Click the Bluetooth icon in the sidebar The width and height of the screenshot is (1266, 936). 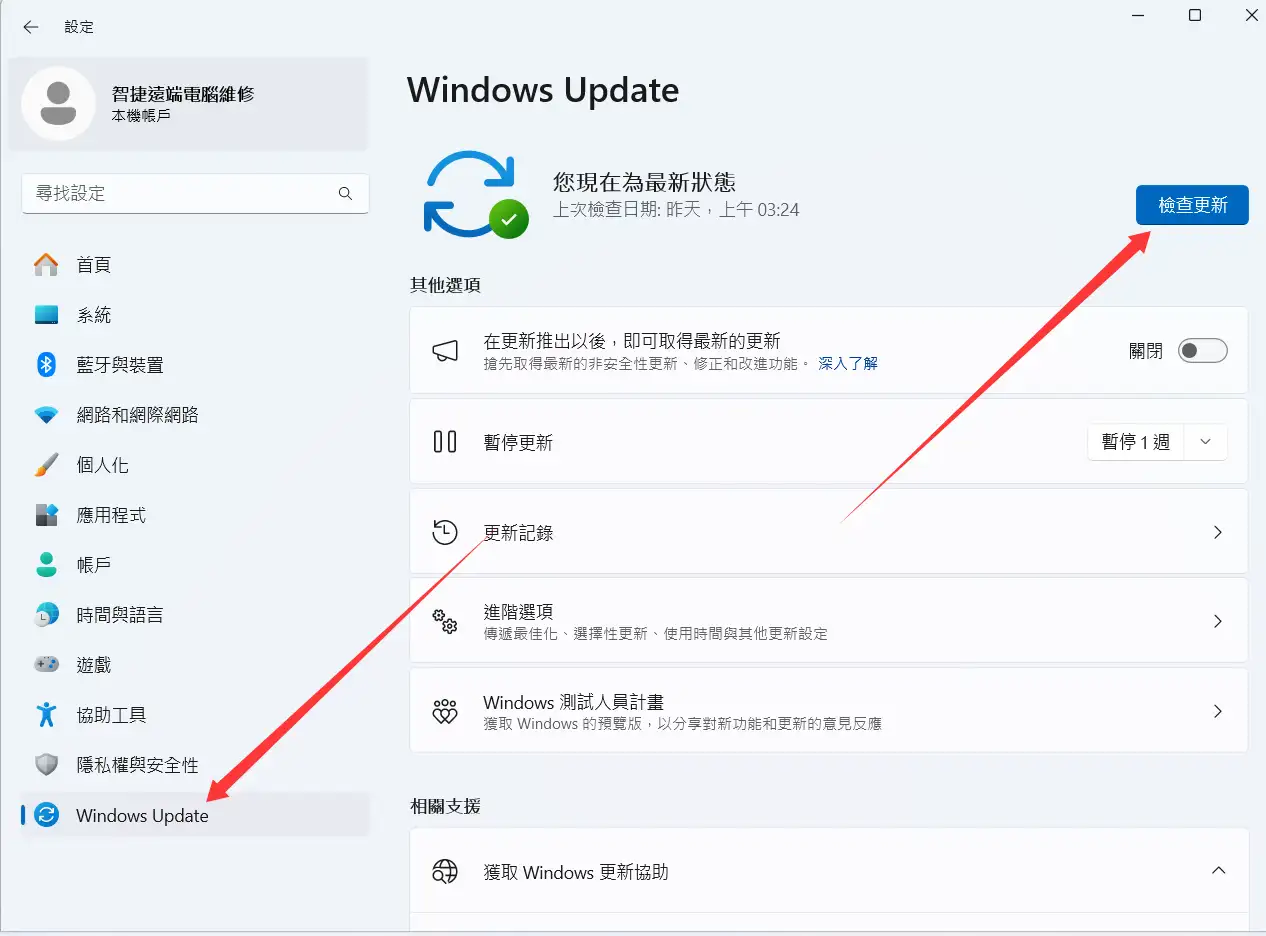click(46, 365)
